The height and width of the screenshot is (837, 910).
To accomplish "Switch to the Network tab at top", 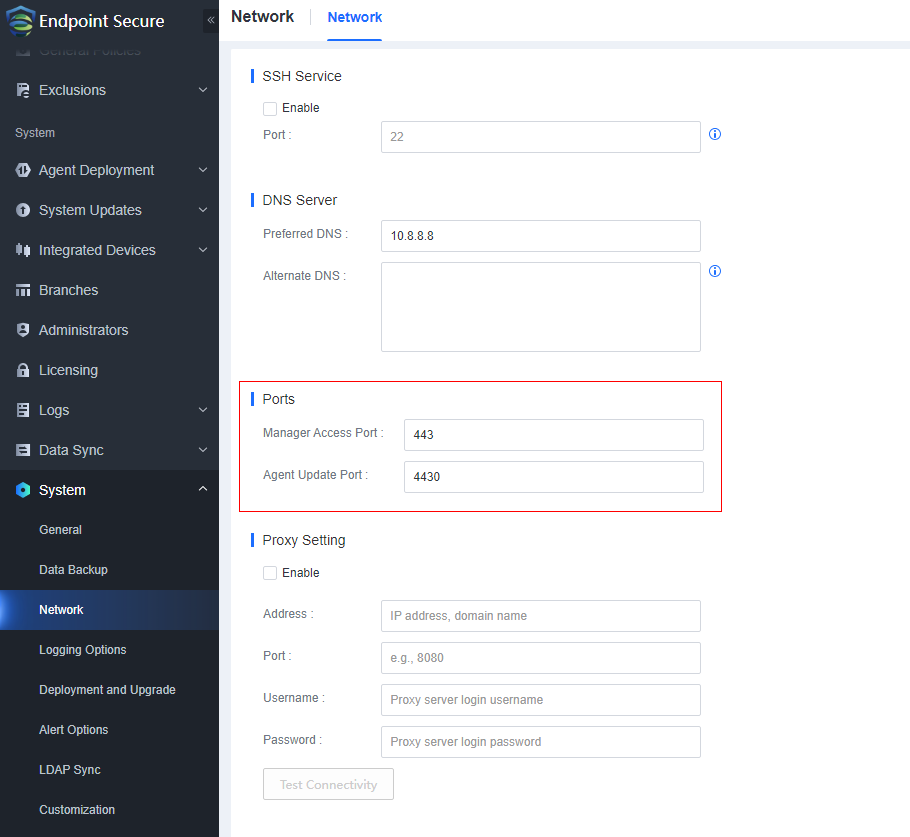I will pyautogui.click(x=355, y=17).
